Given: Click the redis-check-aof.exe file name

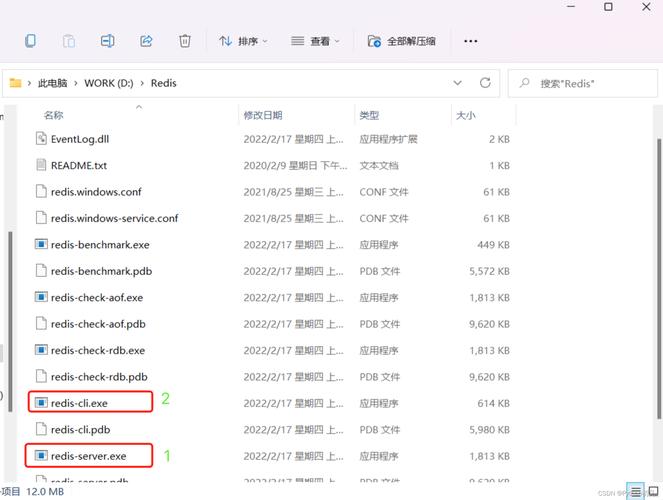Looking at the screenshot, I should click(97, 298).
